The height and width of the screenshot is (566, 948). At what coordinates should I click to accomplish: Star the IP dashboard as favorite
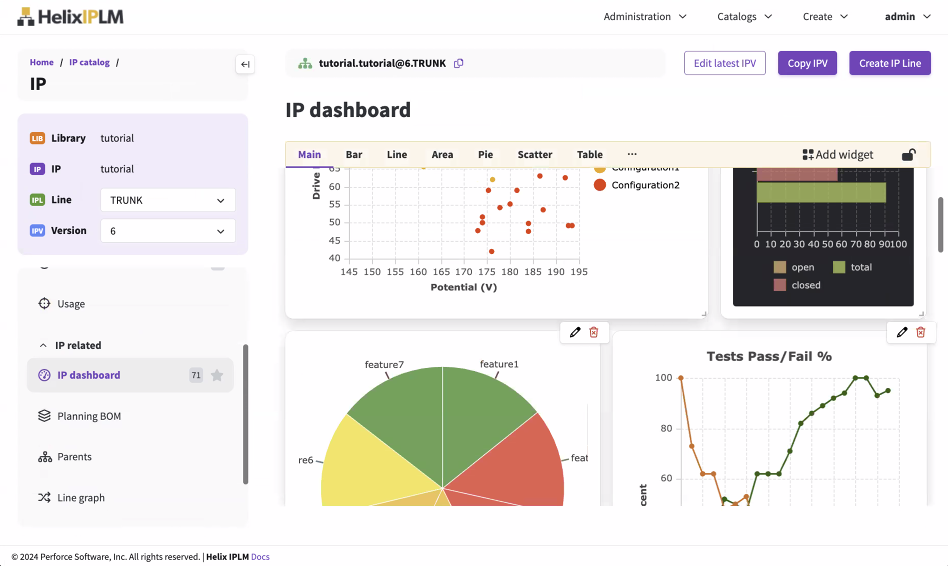217,376
